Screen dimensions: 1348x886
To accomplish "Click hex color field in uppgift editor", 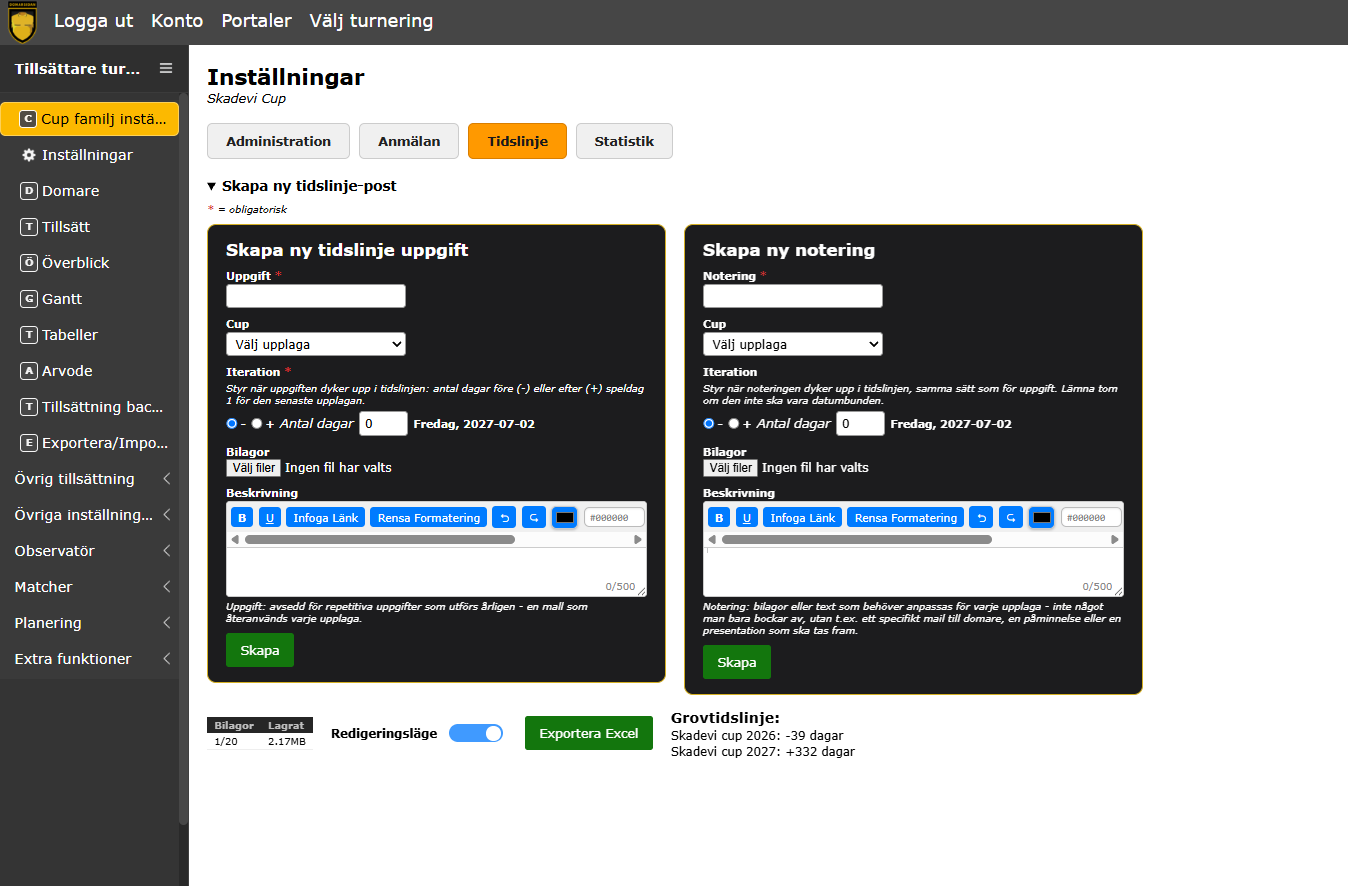I will (614, 517).
